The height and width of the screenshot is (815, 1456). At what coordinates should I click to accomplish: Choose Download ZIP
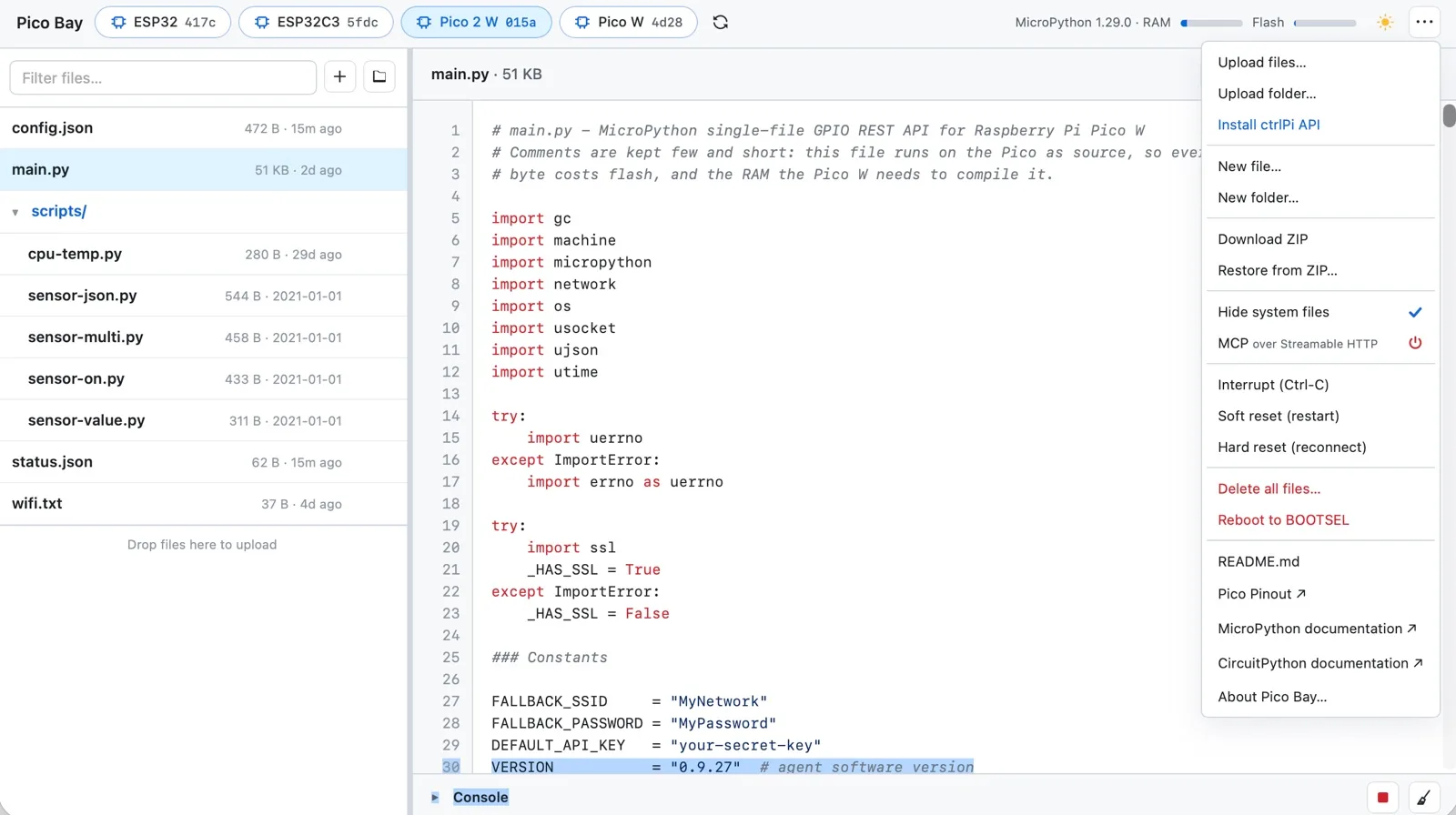(1320, 239)
